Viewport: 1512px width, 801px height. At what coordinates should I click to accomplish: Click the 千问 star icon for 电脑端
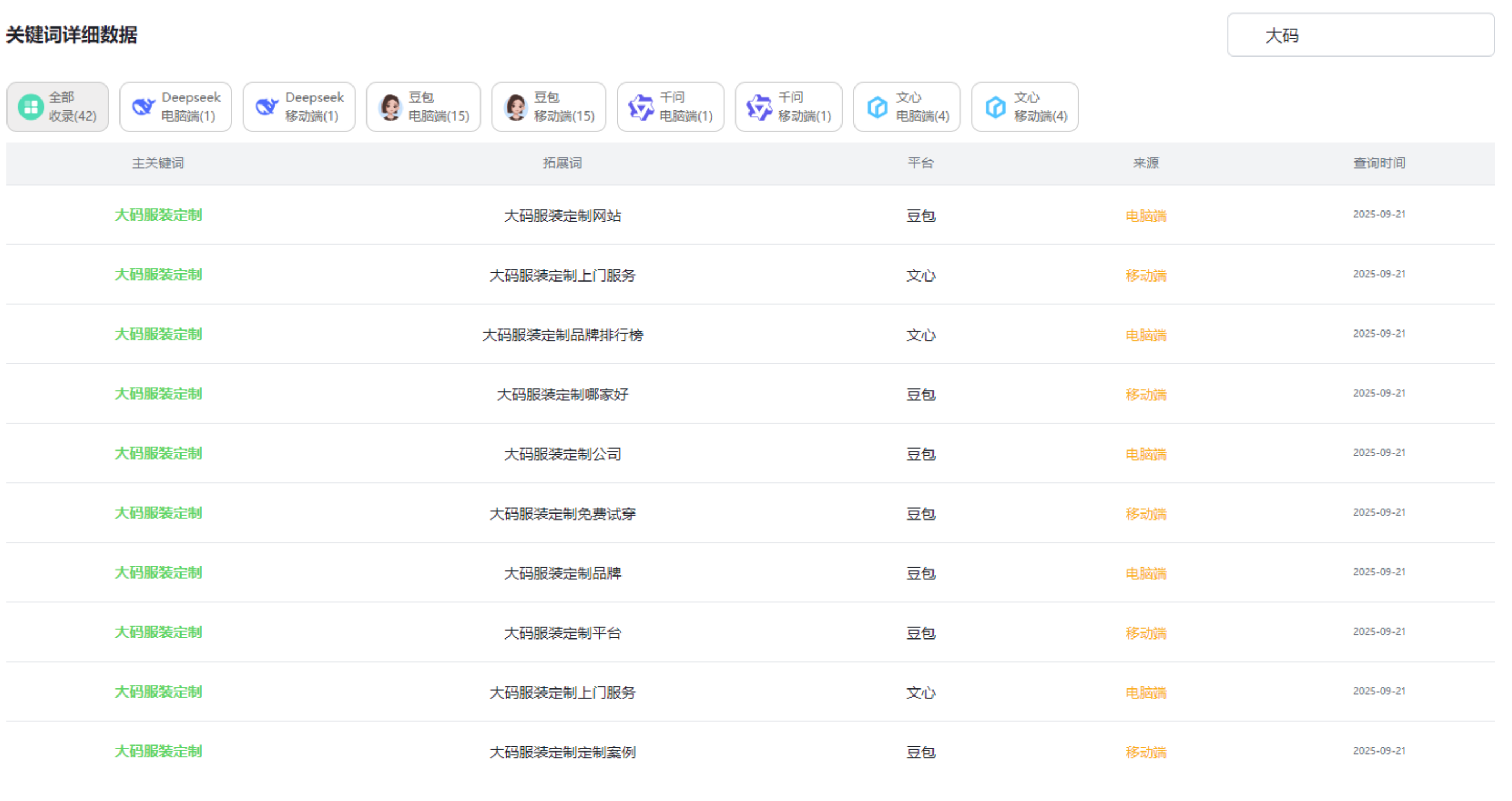pyautogui.click(x=641, y=107)
